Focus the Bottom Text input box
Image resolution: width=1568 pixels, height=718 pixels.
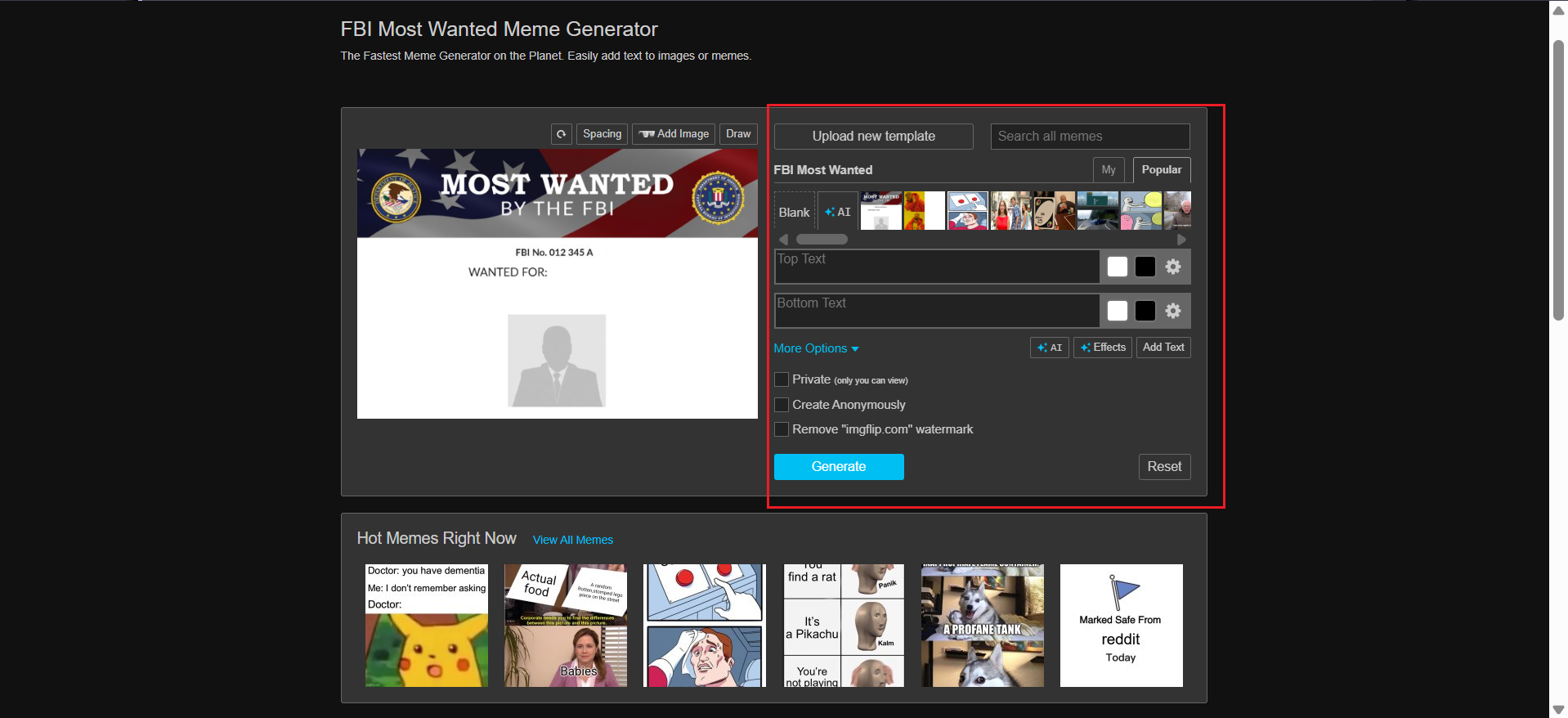[937, 311]
